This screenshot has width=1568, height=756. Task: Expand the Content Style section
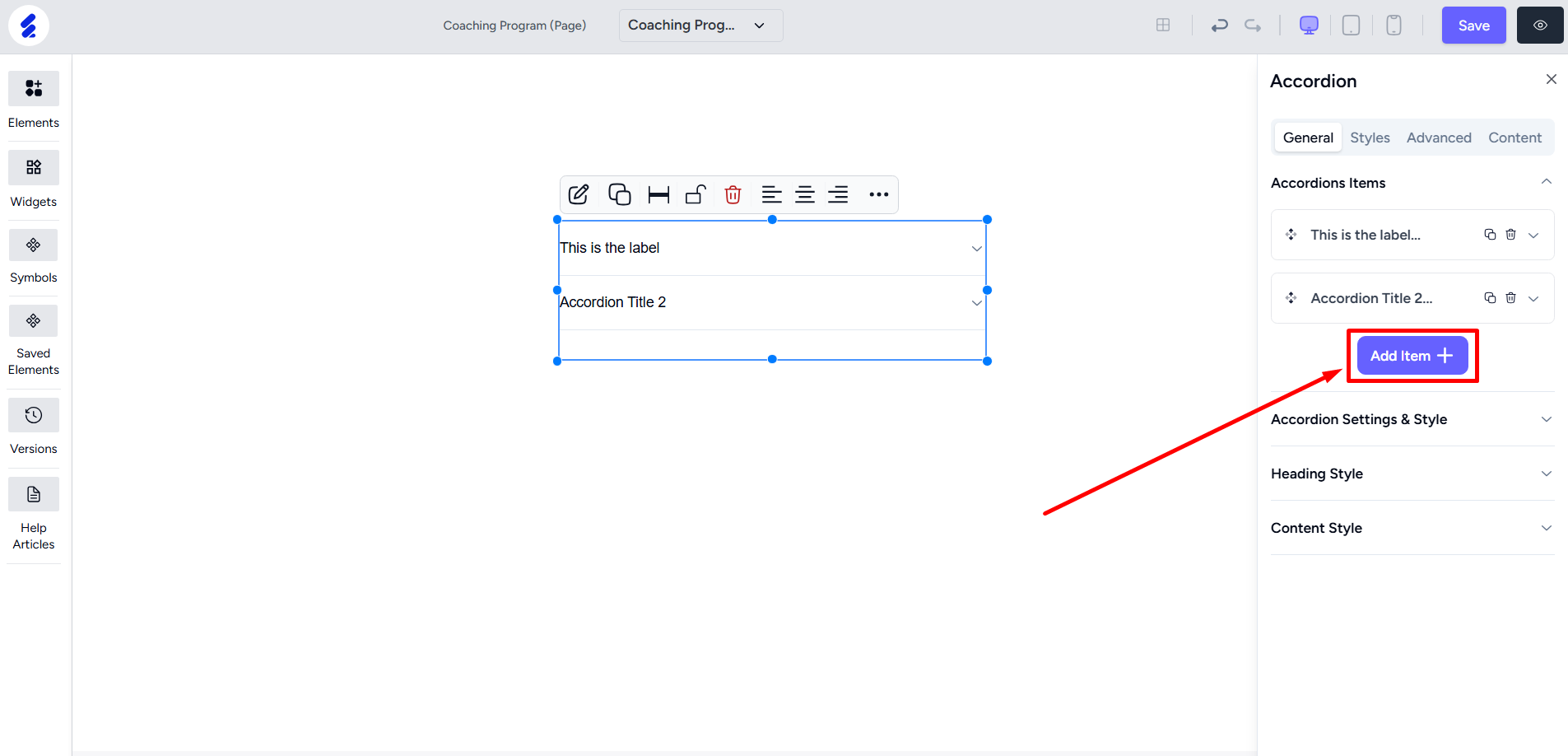click(1412, 528)
